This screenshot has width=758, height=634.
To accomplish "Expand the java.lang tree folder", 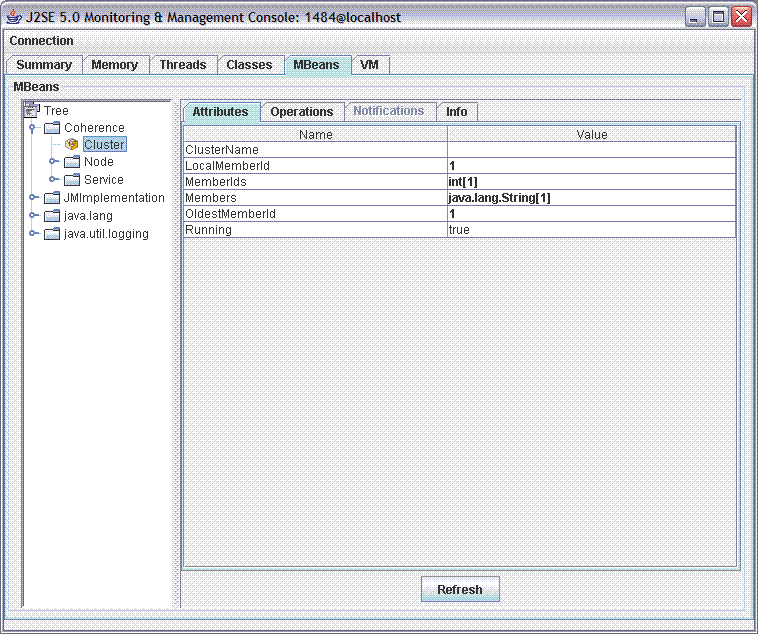I will 32,215.
